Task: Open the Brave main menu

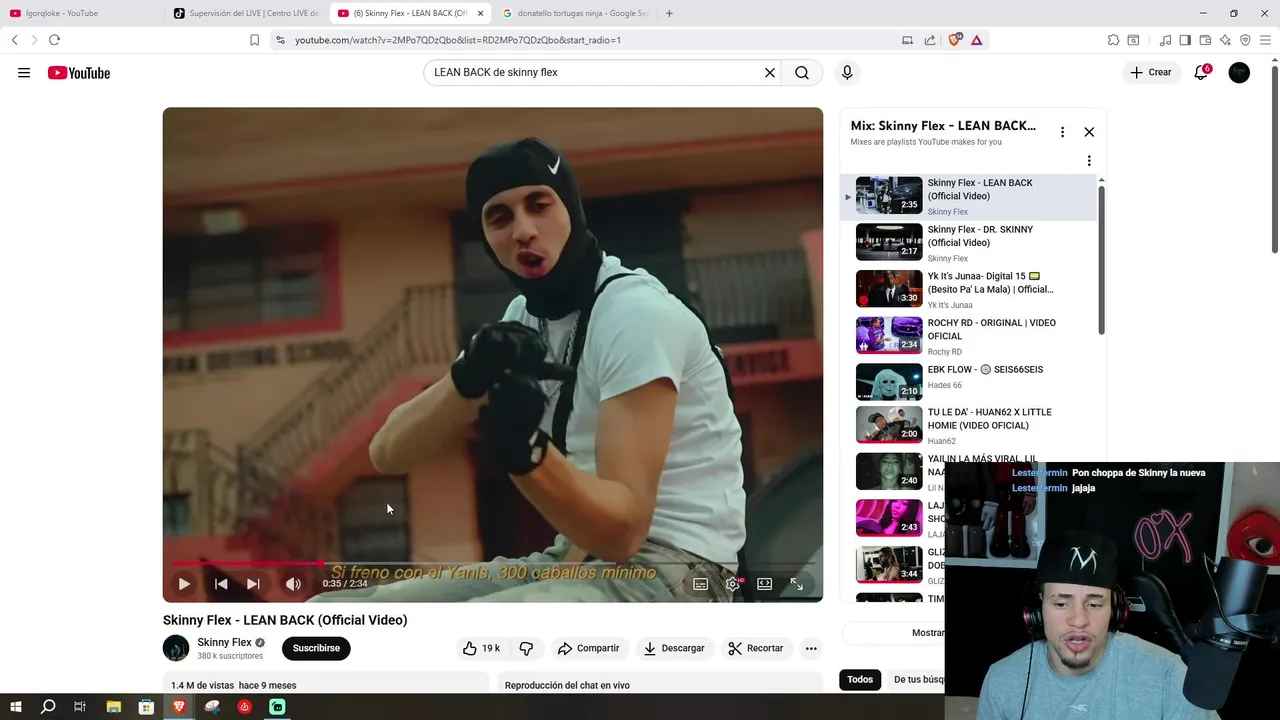Action: (x=1265, y=40)
